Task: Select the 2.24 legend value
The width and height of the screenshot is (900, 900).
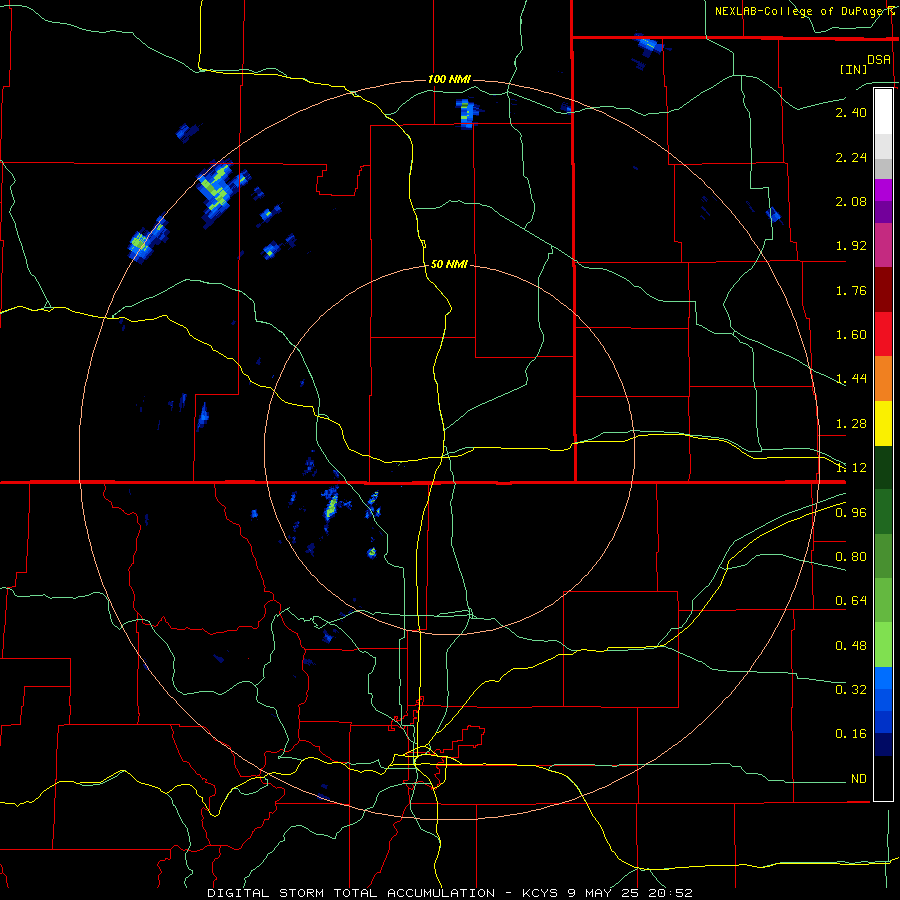Action: tap(851, 157)
